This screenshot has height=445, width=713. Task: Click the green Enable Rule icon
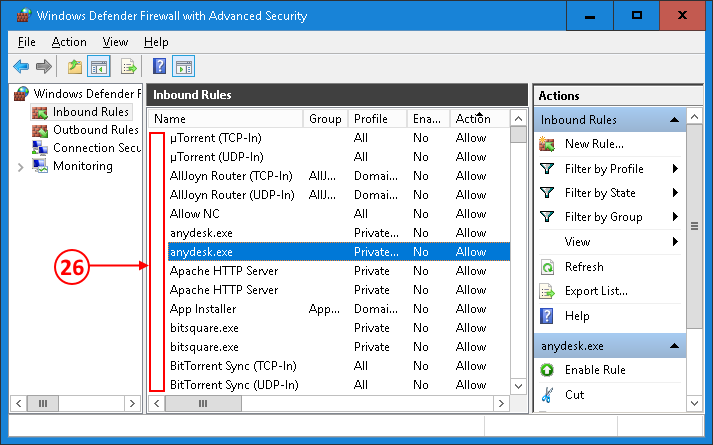(547, 370)
